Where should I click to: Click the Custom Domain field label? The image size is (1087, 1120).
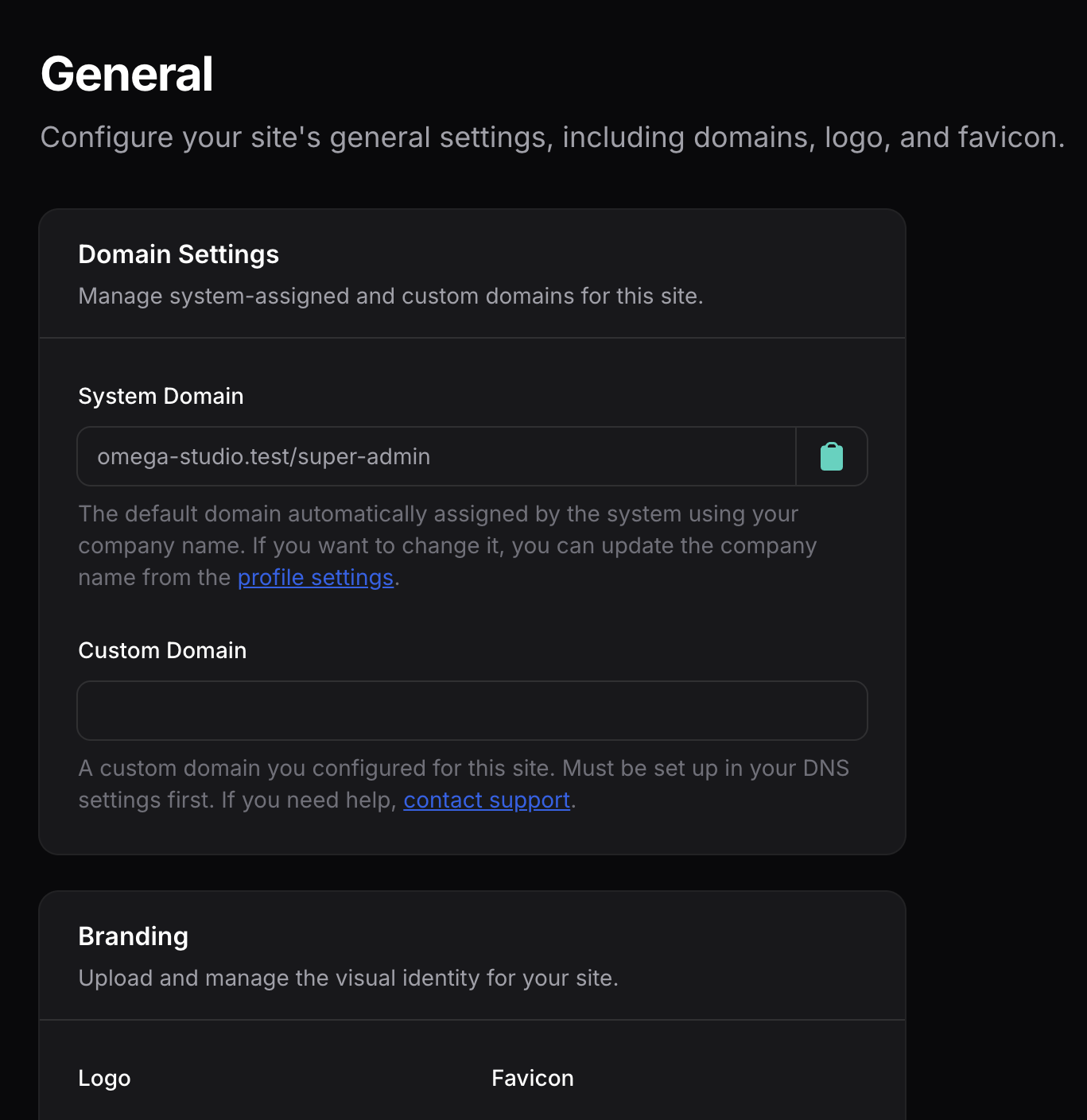click(x=162, y=650)
